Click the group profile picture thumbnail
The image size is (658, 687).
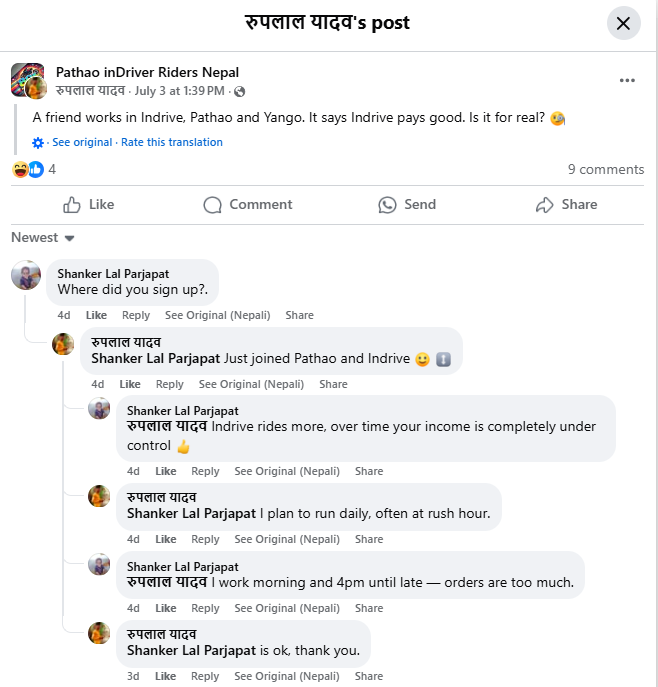click(27, 79)
